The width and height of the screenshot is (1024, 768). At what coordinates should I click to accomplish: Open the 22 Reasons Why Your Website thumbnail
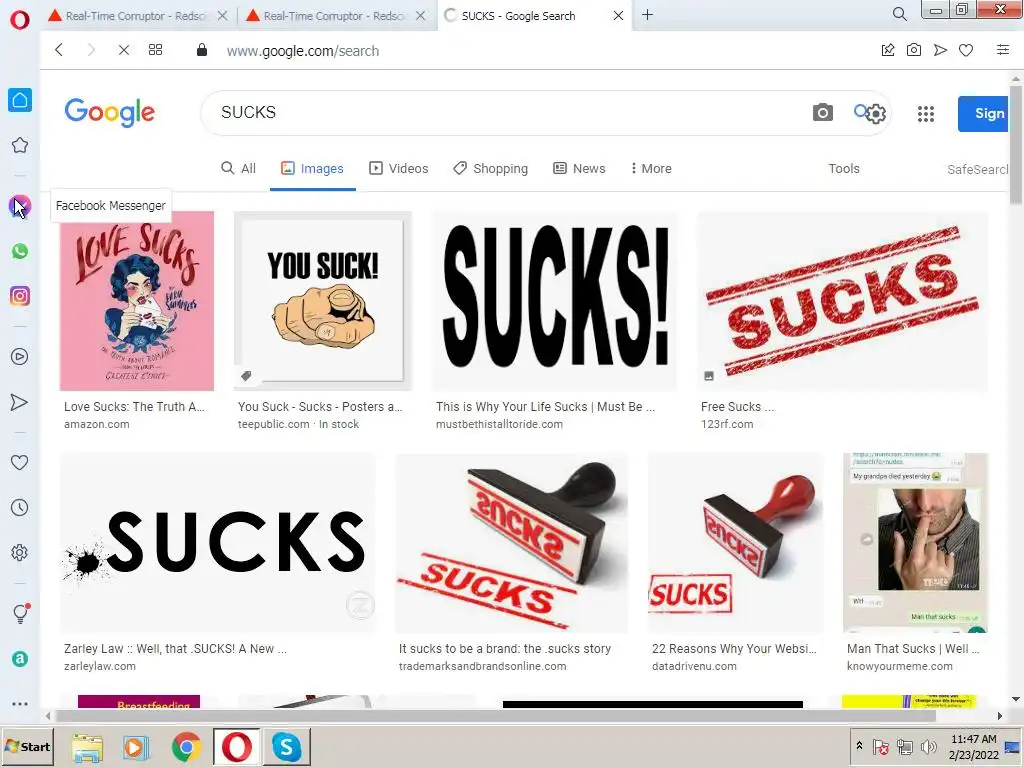(x=735, y=543)
